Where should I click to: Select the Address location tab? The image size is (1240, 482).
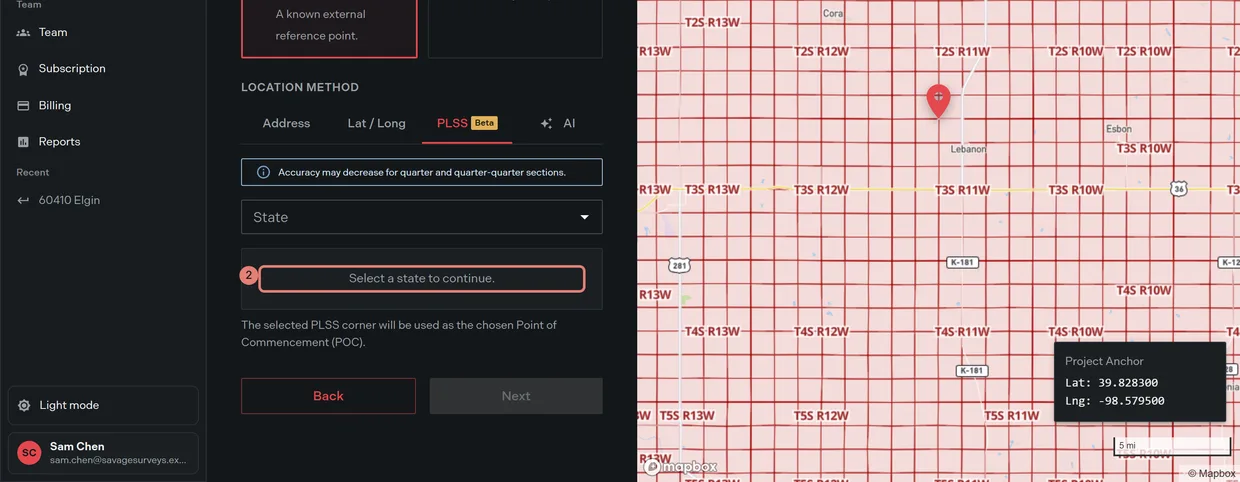286,123
